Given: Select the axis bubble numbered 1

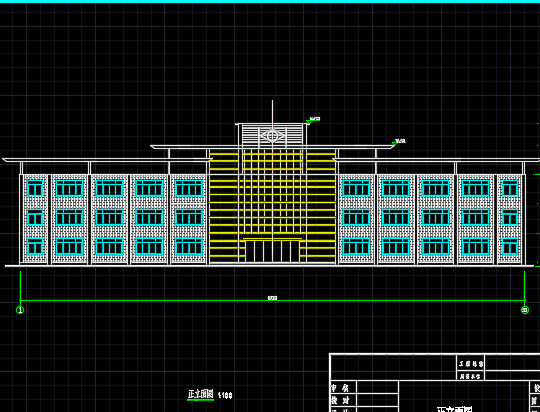Looking at the screenshot, I should (x=20, y=310).
